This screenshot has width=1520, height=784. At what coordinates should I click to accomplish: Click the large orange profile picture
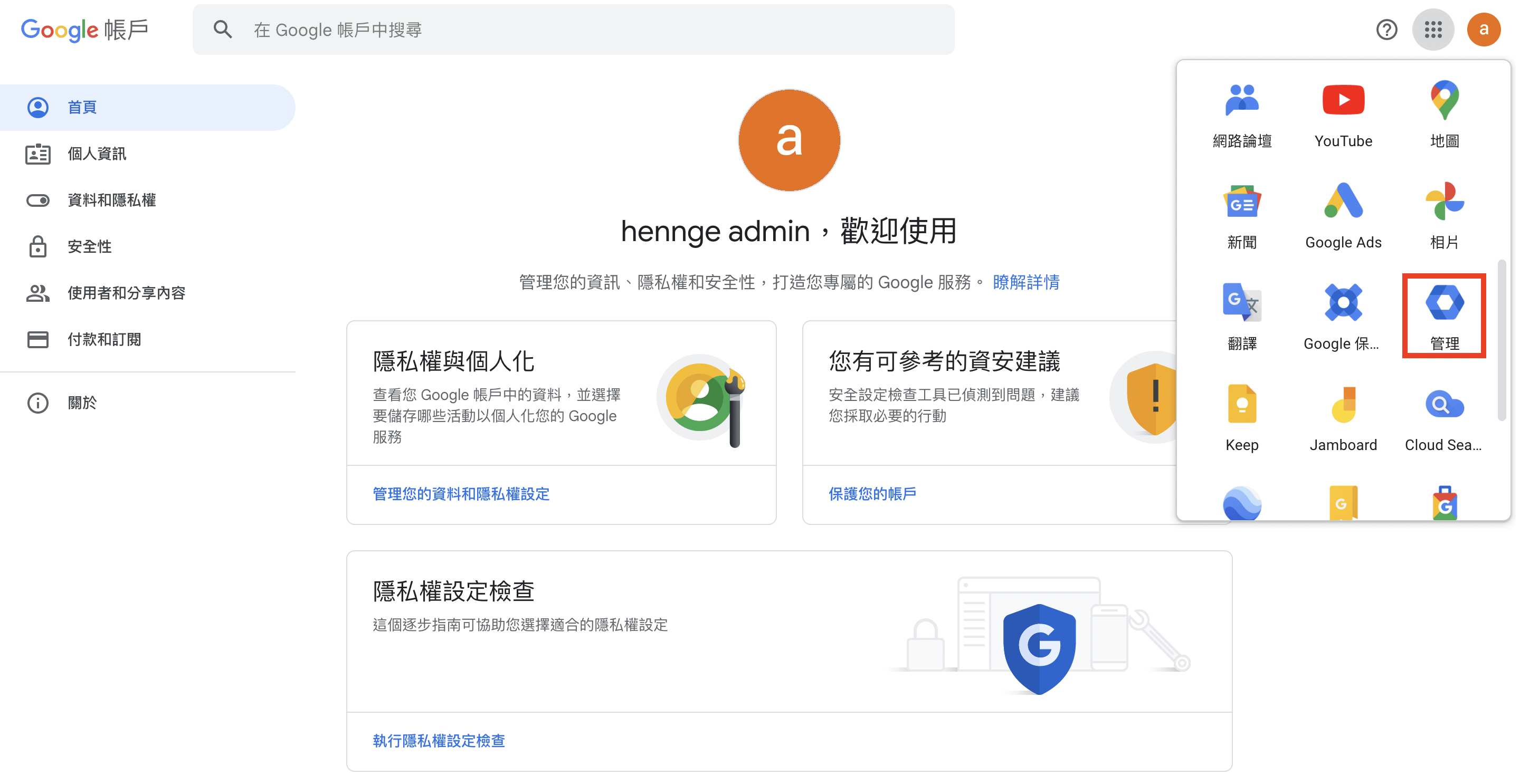(789, 140)
